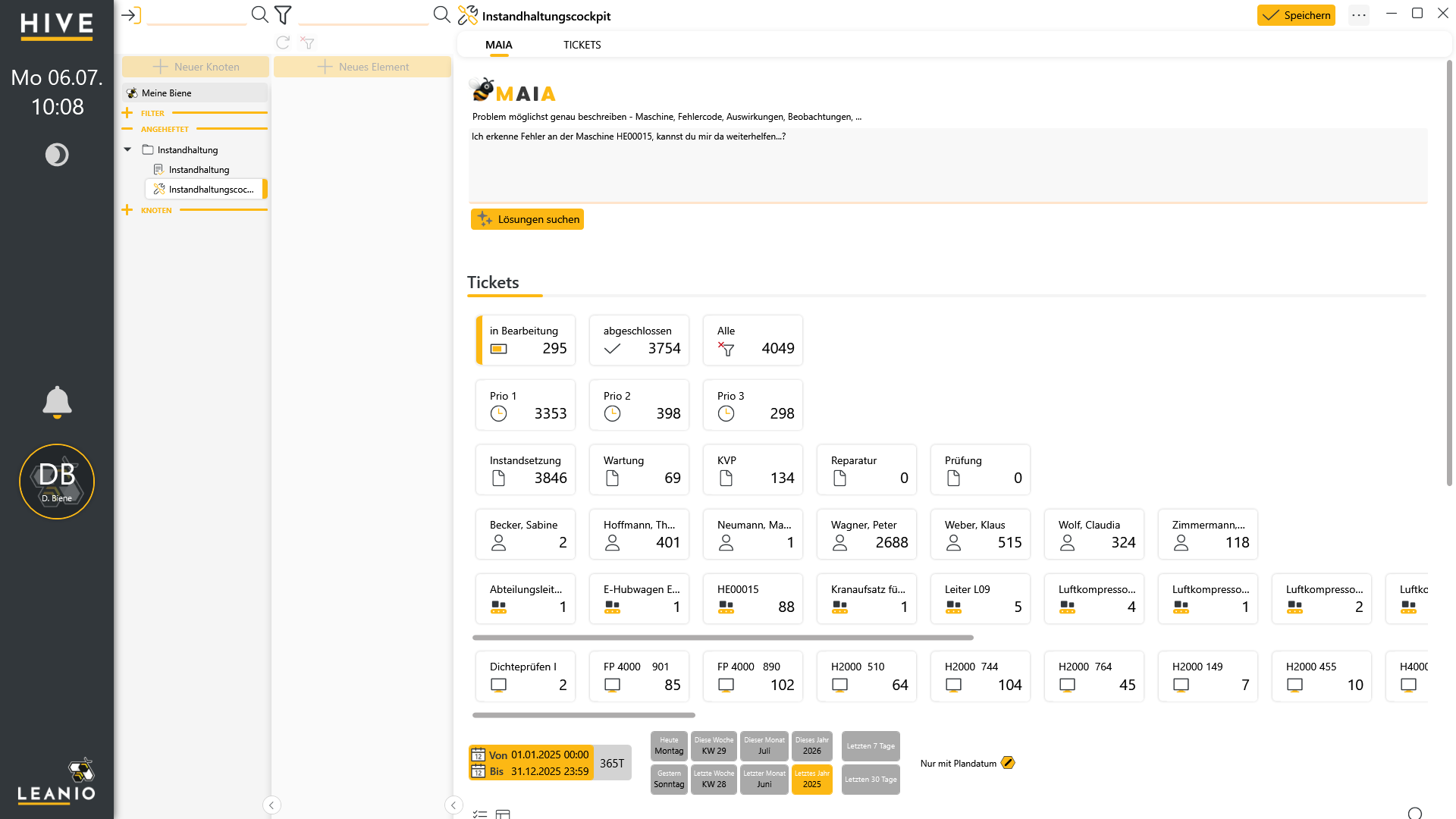Click the Lösungen suchen button
This screenshot has width=1456, height=819.
click(x=528, y=219)
